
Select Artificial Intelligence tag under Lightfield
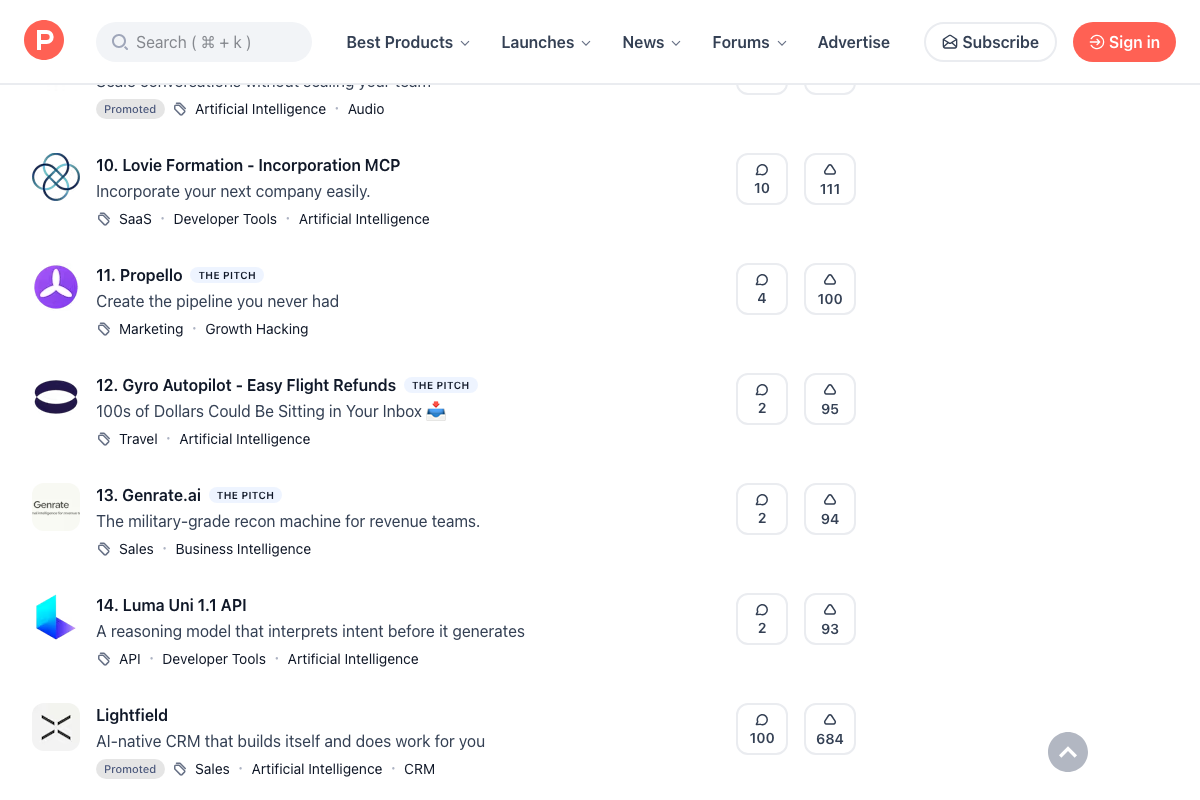317,769
